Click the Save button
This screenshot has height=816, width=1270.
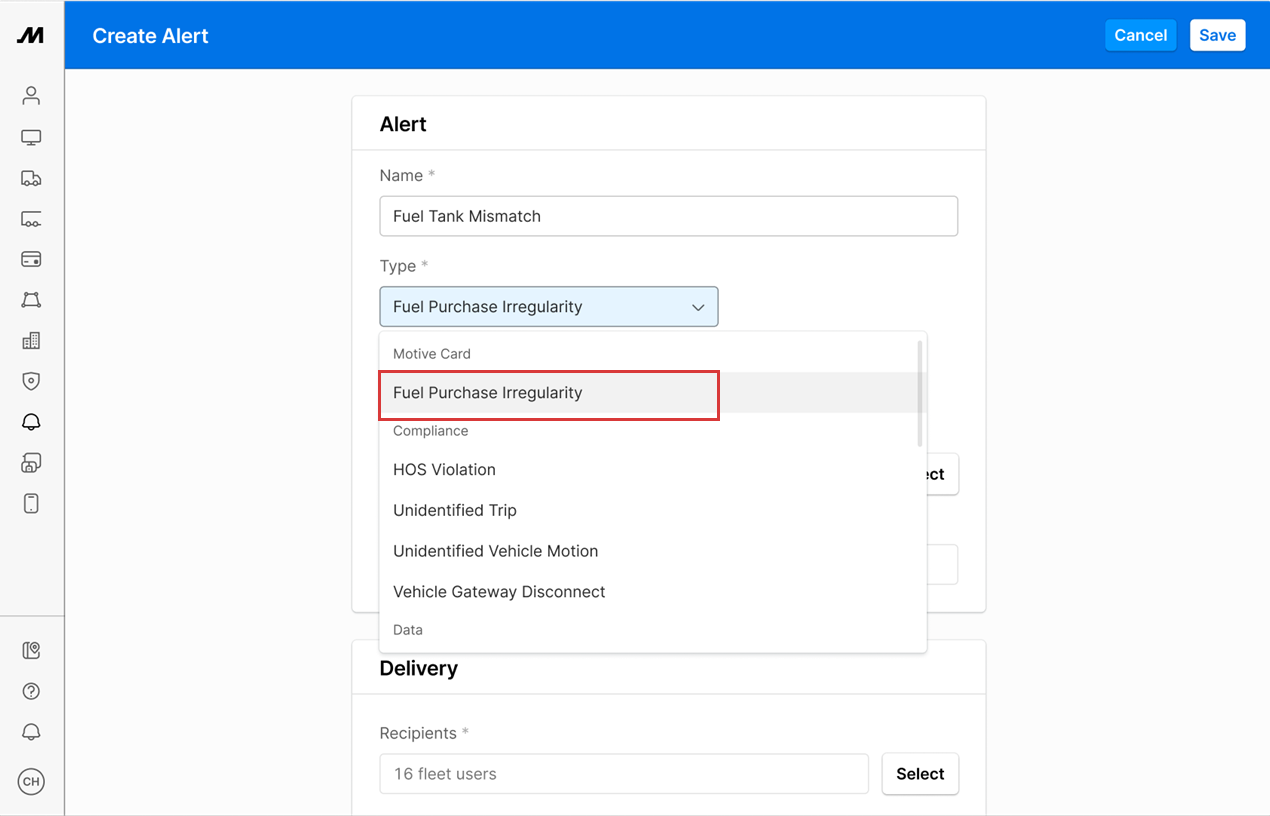pos(1217,35)
